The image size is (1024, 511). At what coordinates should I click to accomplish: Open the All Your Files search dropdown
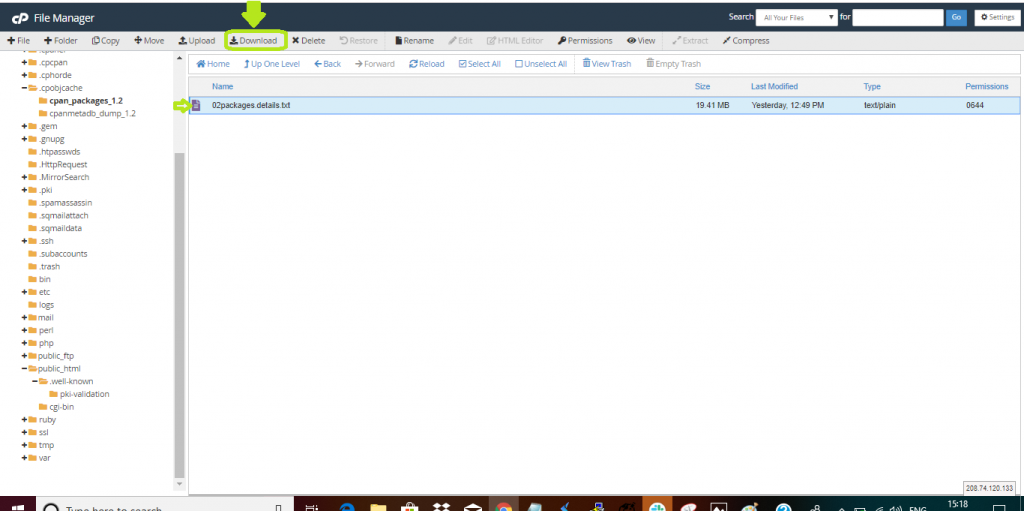[796, 18]
